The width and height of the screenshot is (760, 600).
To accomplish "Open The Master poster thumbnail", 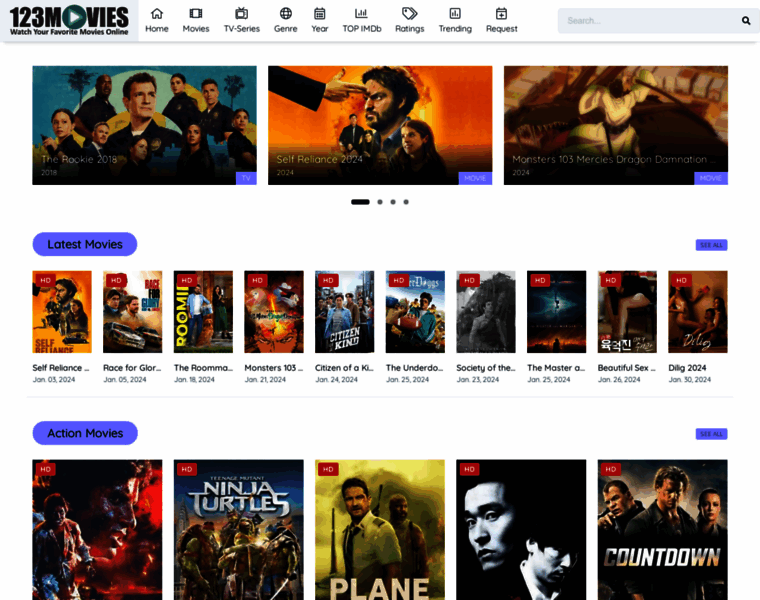I will click(556, 312).
